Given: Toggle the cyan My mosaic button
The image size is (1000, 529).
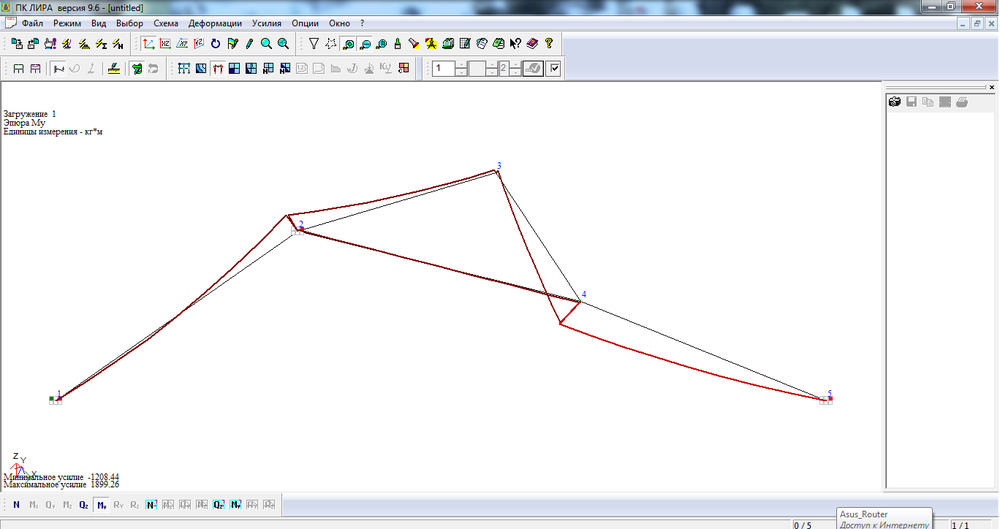Looking at the screenshot, I should click(235, 505).
